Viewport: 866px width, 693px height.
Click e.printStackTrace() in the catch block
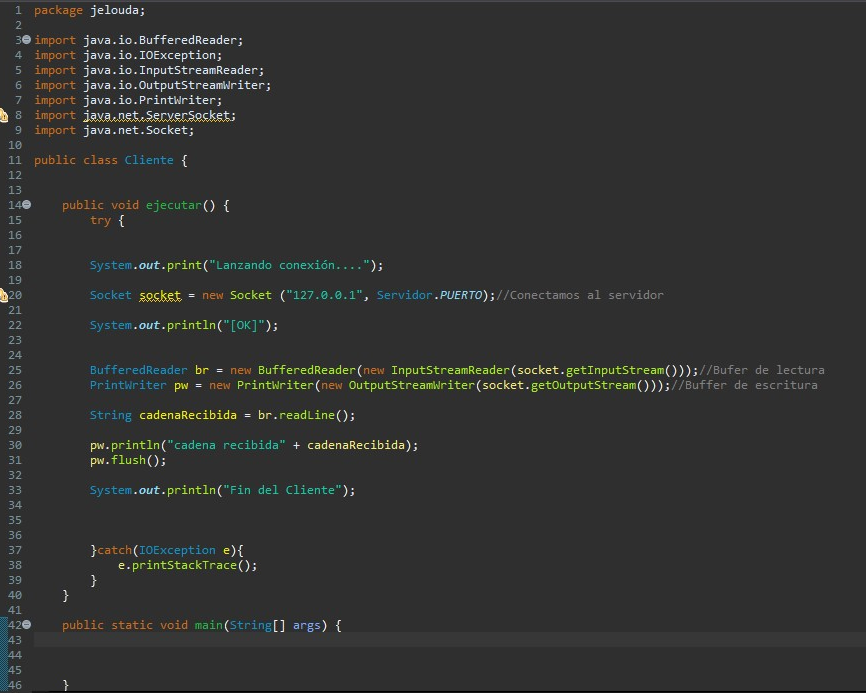[187, 565]
